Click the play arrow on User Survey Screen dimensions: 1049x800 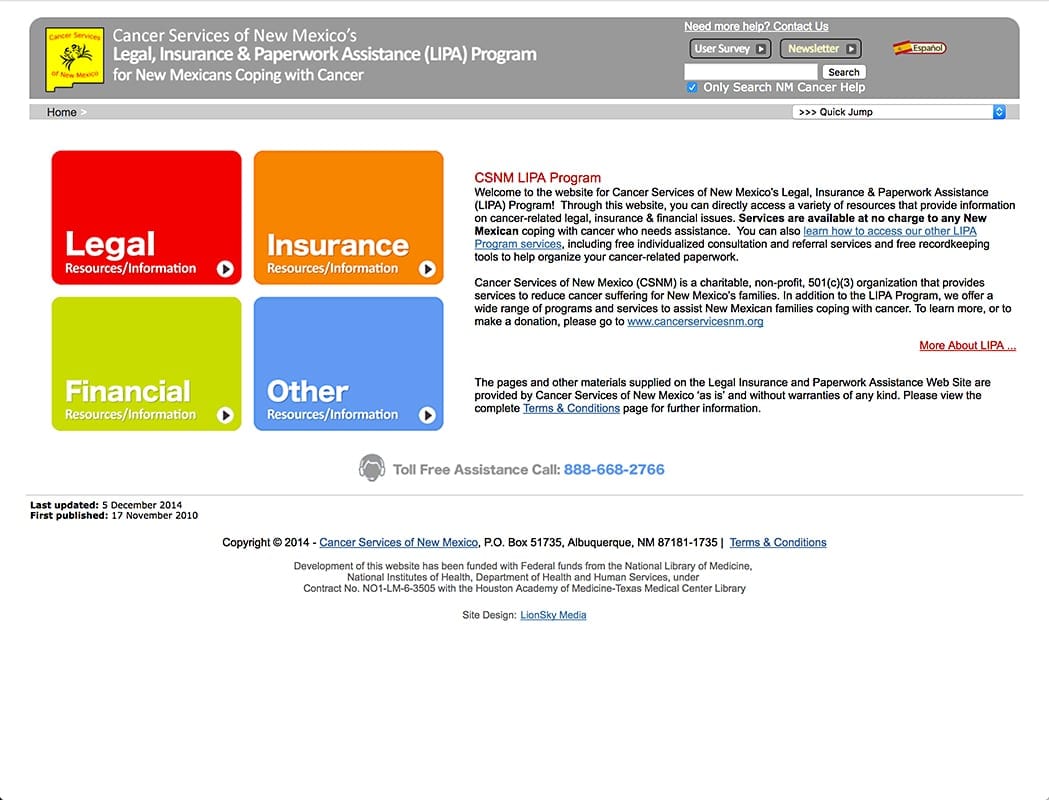tap(761, 49)
